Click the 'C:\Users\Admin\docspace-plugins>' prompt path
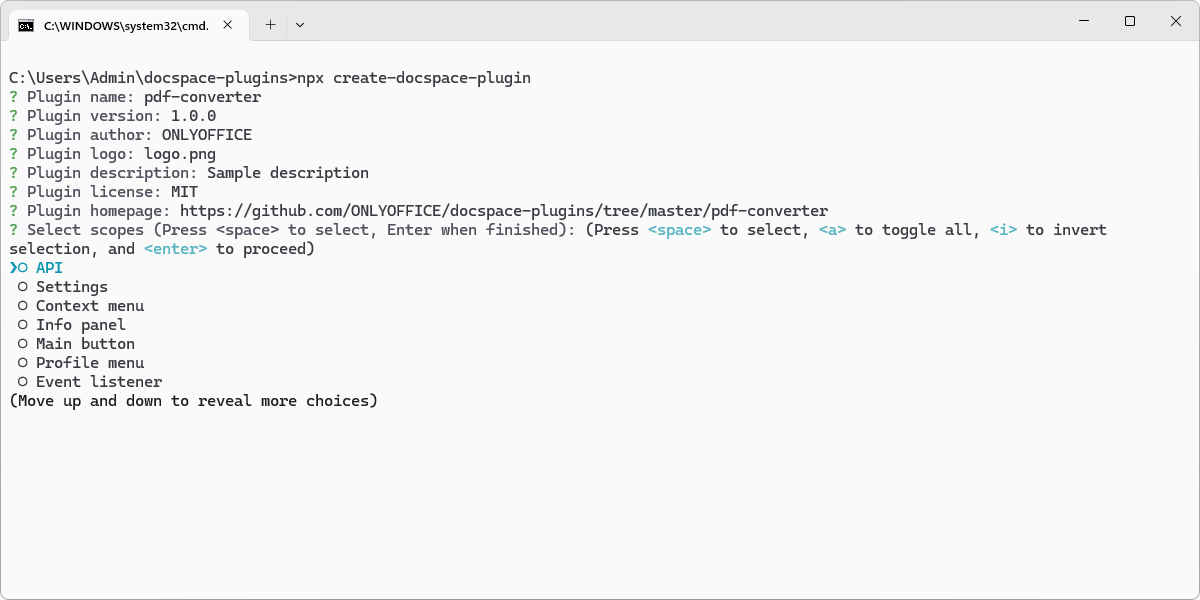1200x600 pixels. (x=153, y=78)
